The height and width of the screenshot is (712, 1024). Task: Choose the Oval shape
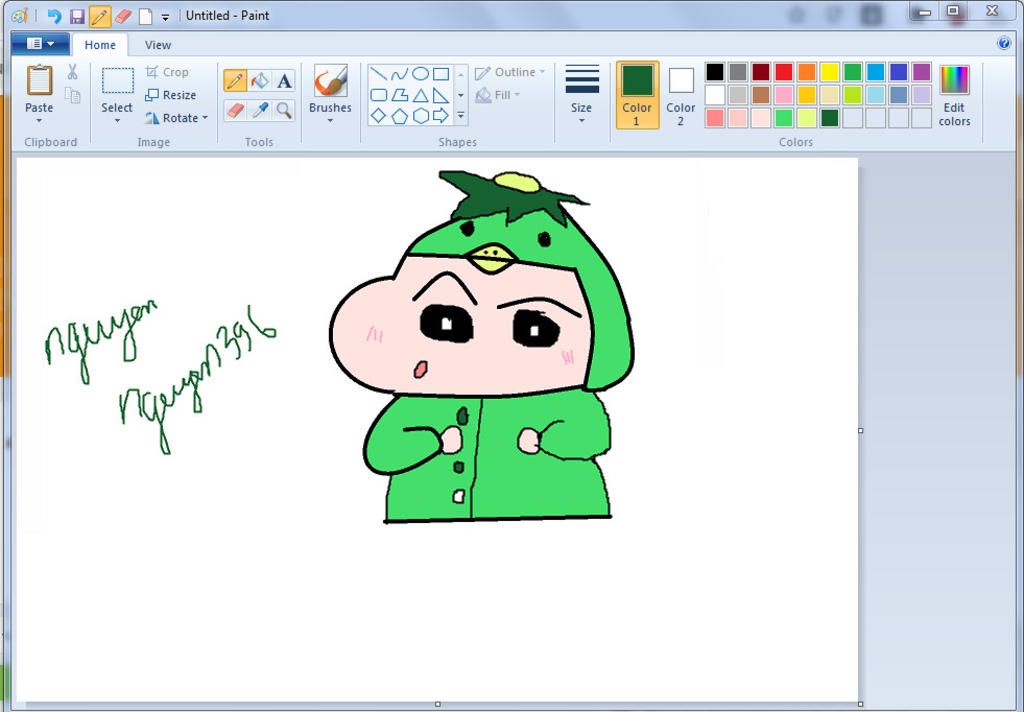pos(421,74)
